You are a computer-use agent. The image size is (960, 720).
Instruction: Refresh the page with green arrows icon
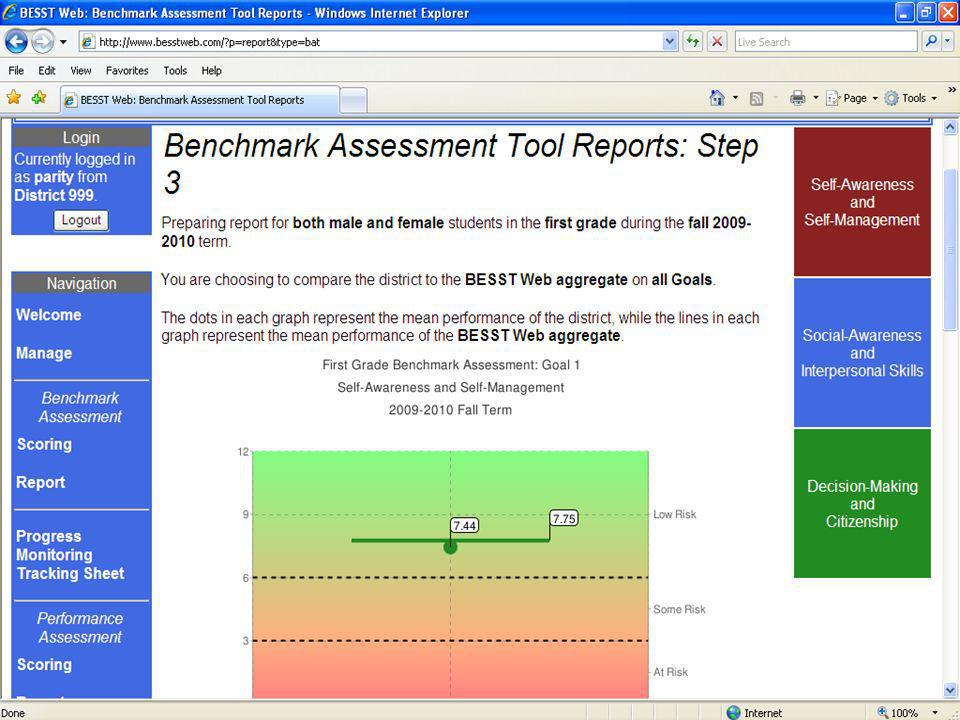pos(692,42)
